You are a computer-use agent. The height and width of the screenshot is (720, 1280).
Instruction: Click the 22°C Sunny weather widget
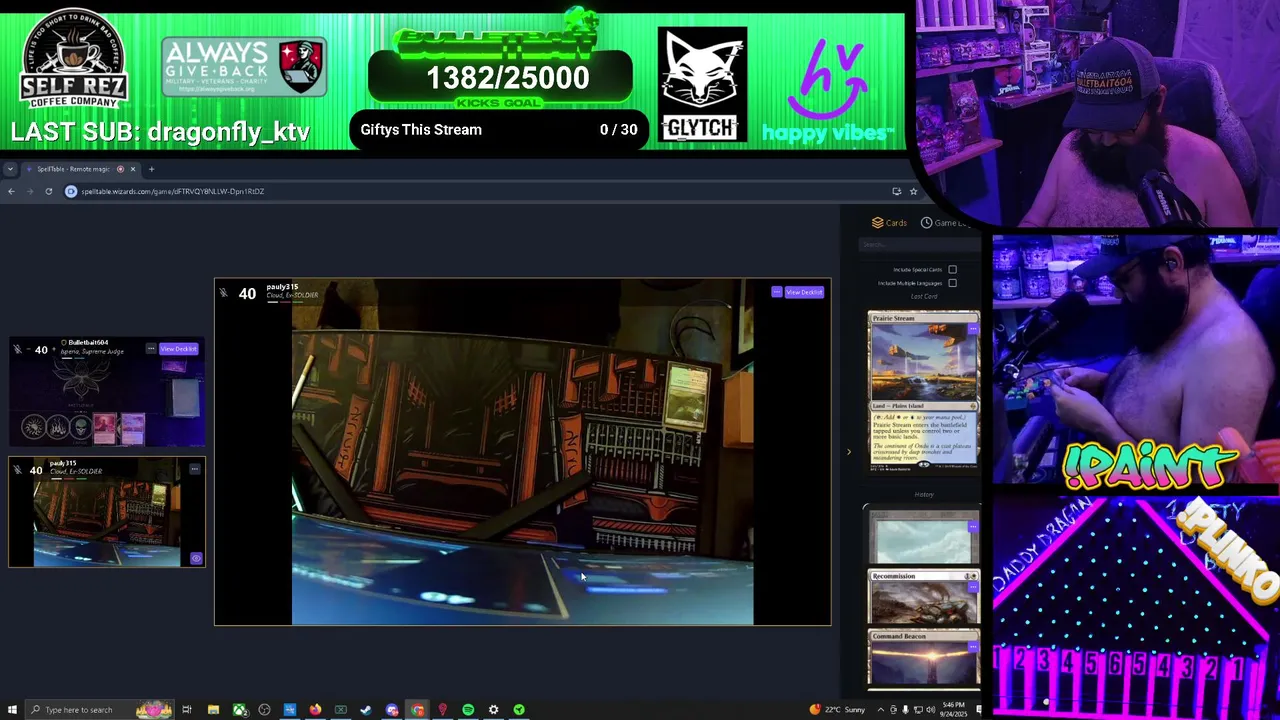tap(838, 710)
